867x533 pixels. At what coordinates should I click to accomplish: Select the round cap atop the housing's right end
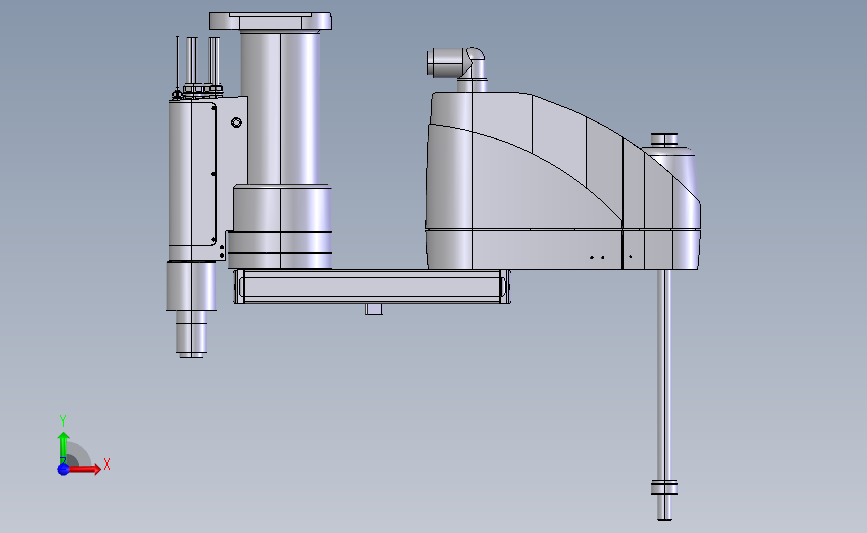click(x=664, y=139)
